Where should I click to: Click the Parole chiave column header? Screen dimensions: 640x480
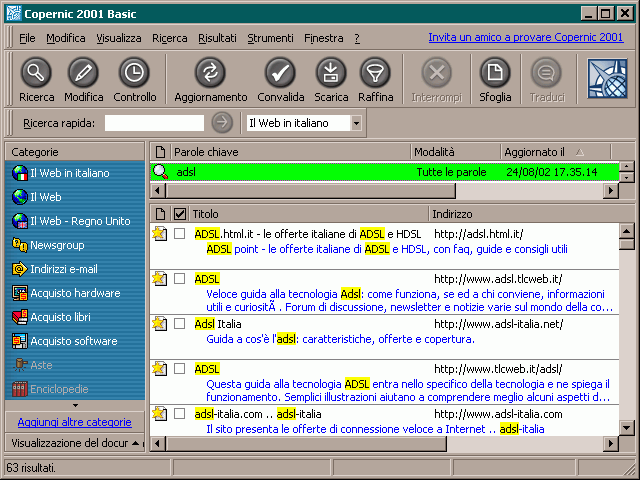[x=291, y=152]
